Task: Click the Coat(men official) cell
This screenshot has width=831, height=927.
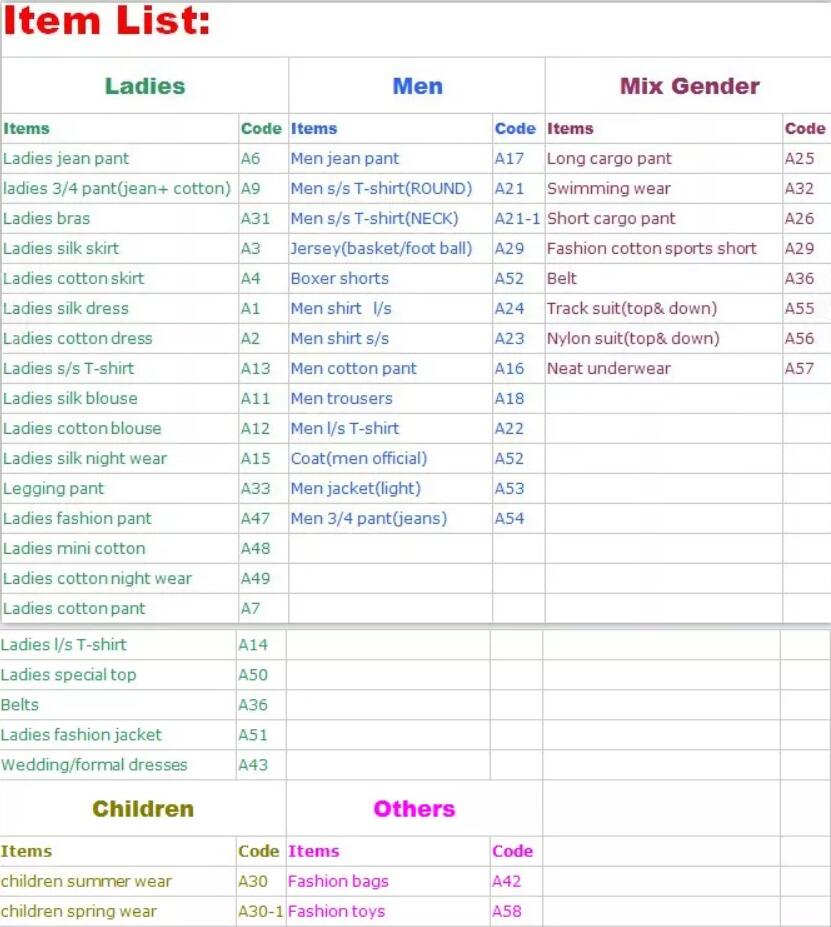Action: click(x=358, y=458)
